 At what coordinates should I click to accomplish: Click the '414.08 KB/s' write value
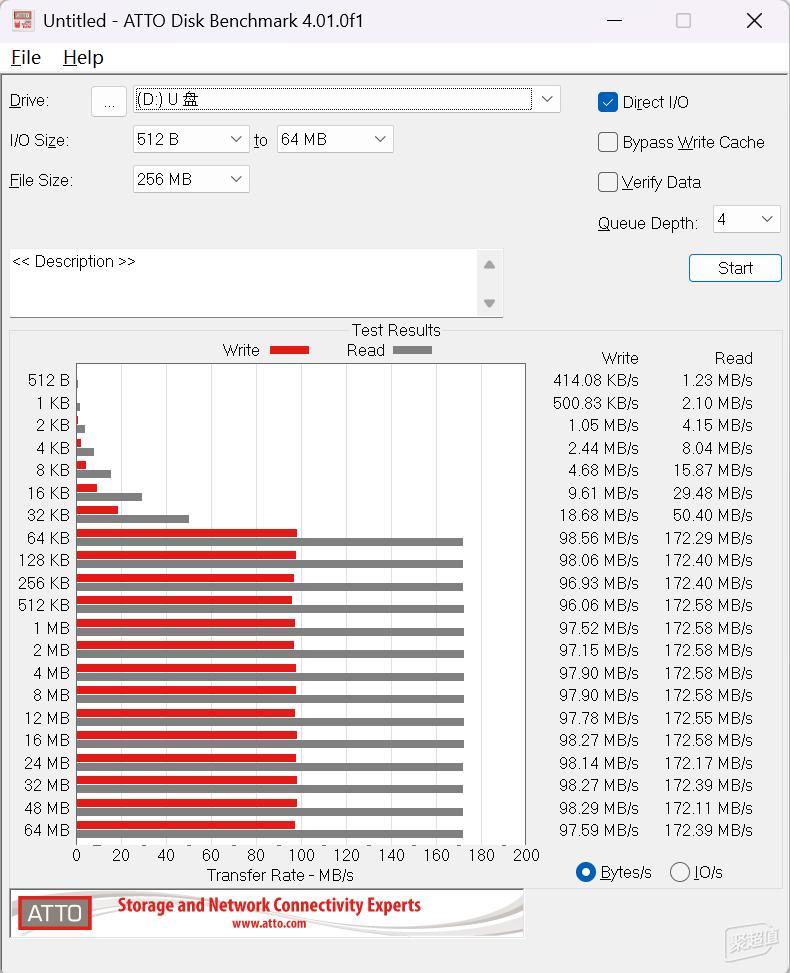(x=596, y=380)
